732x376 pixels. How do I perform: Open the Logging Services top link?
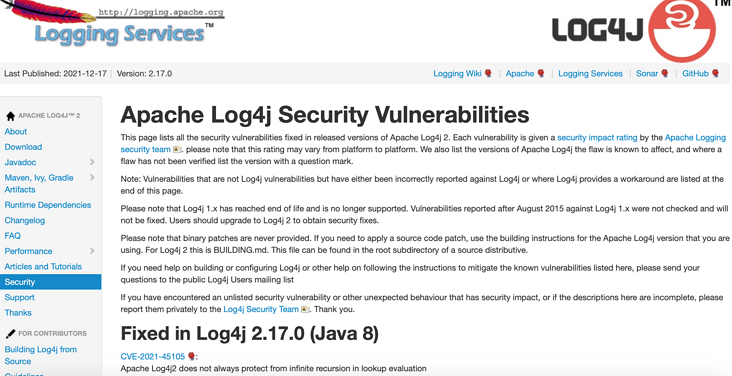point(590,73)
